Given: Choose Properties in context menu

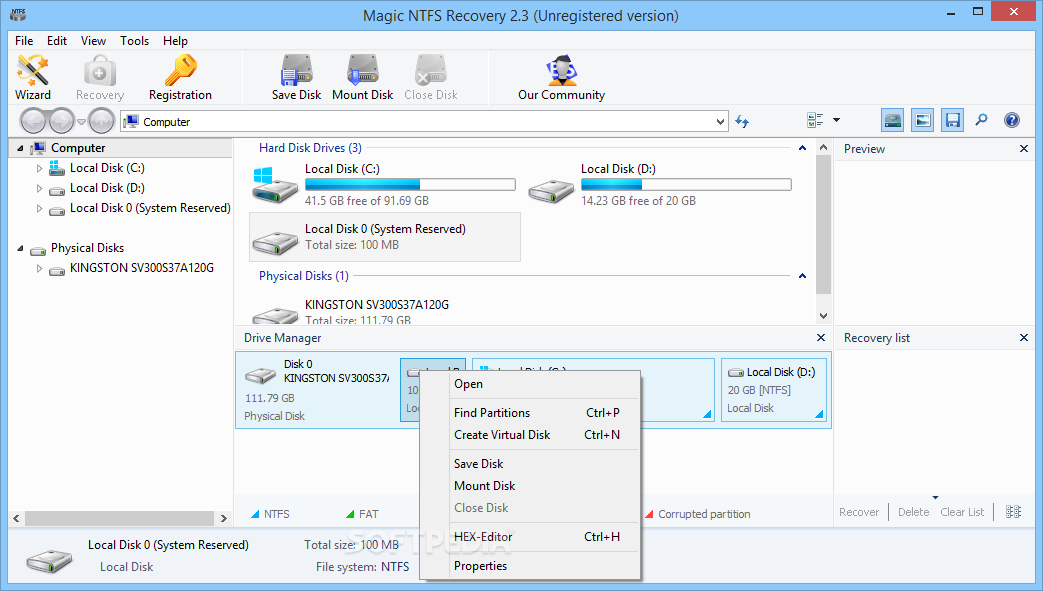Looking at the screenshot, I should click(530, 566).
